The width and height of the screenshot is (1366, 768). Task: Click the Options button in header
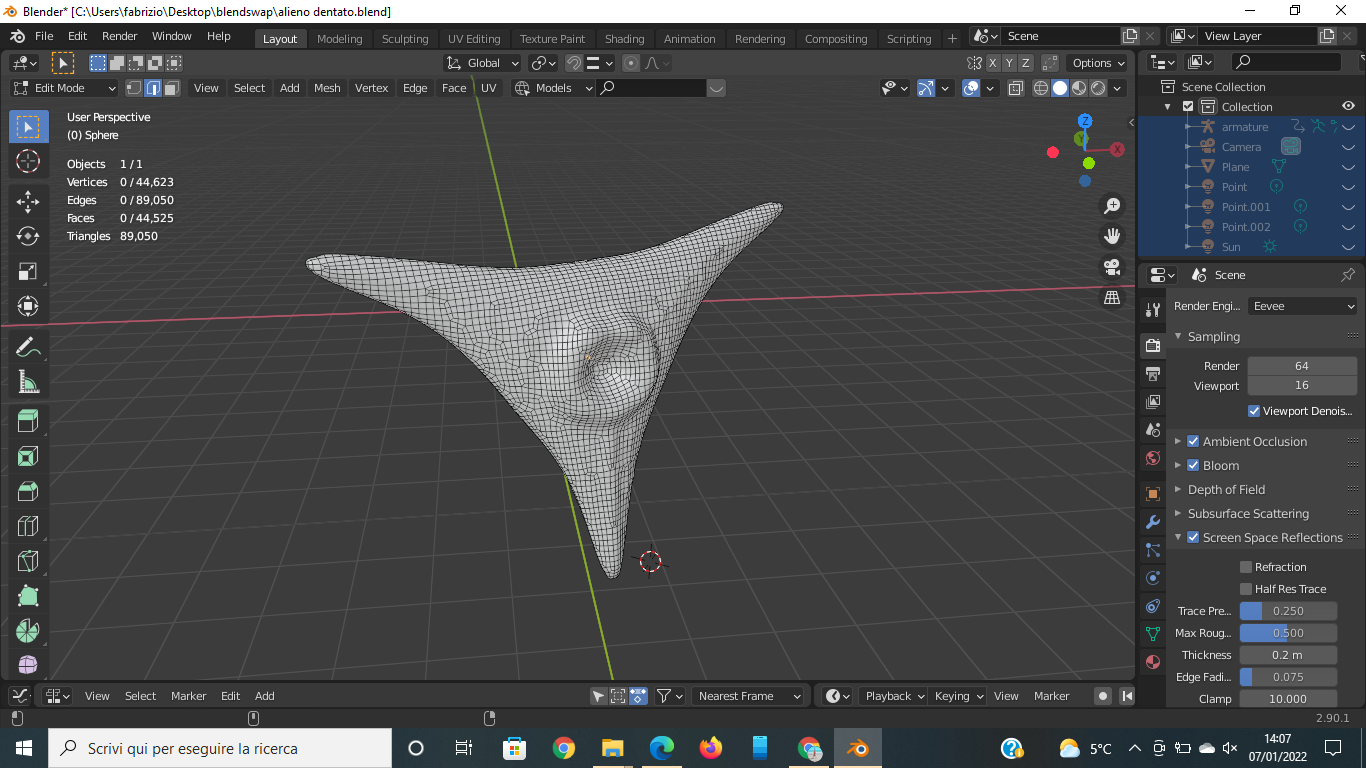1096,63
